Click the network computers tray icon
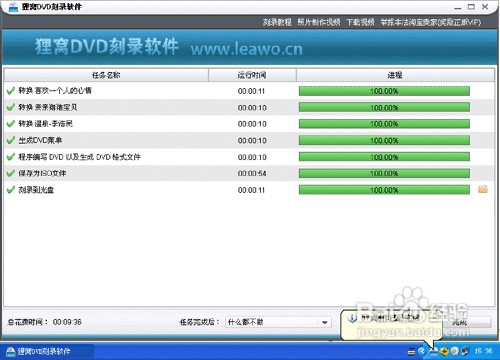500x360 pixels. 465,351
